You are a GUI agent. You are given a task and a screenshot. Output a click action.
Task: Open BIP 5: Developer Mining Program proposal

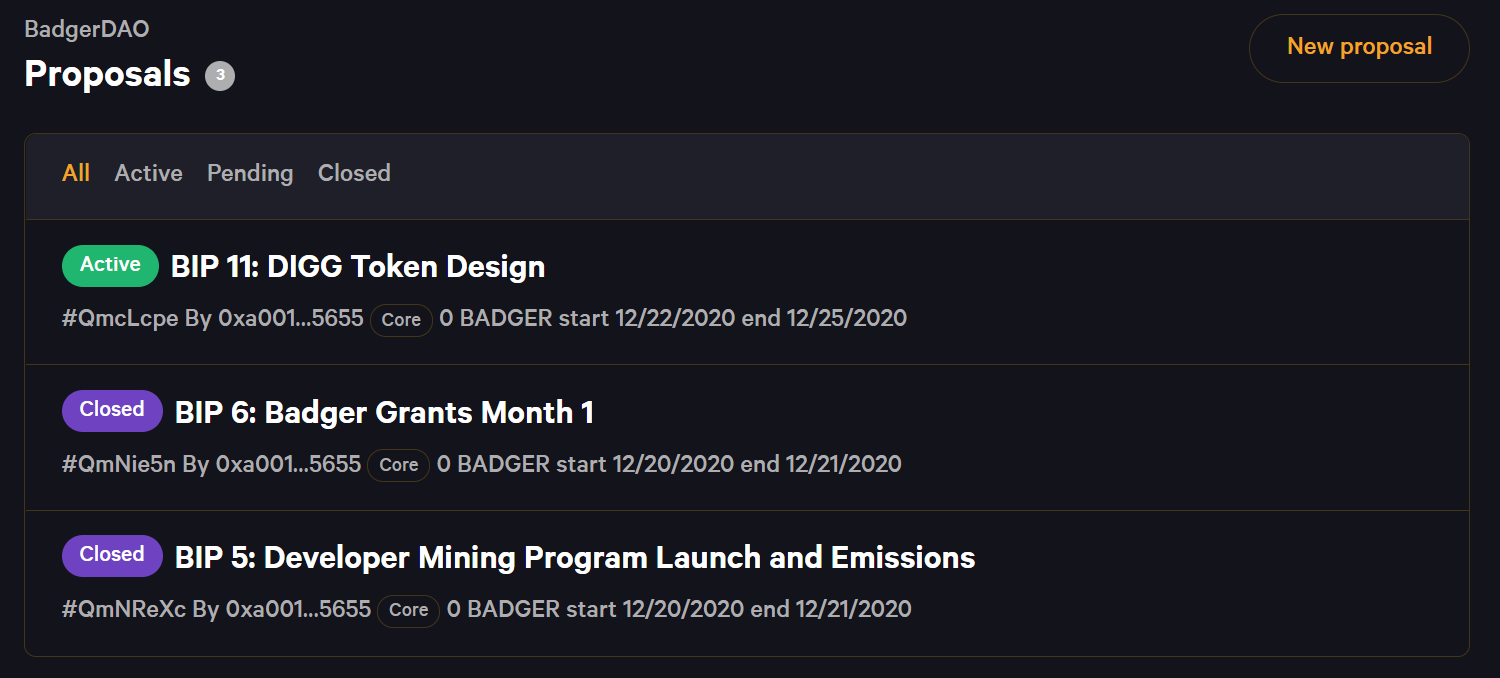575,557
